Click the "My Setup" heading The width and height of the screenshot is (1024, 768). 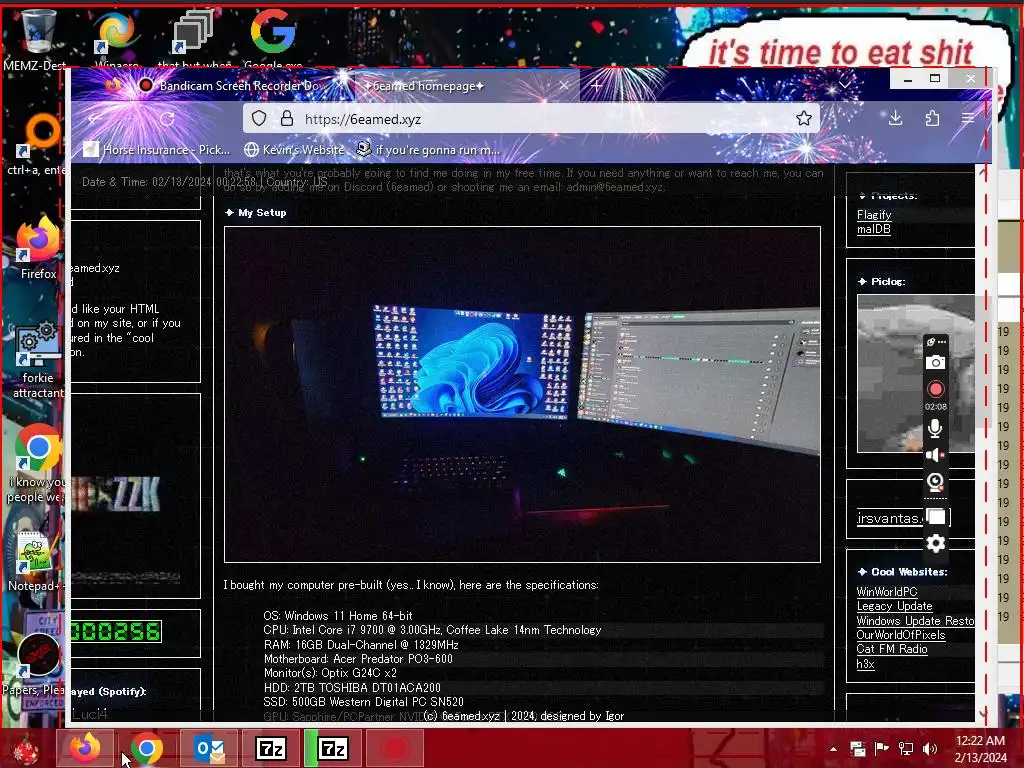coord(262,212)
